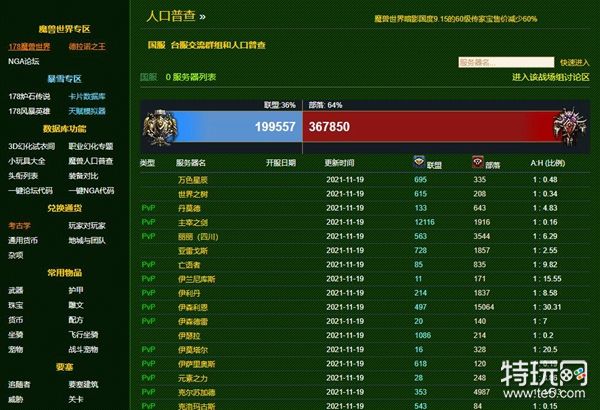Click the Alliance crest emblem on the population bar

pos(160,127)
